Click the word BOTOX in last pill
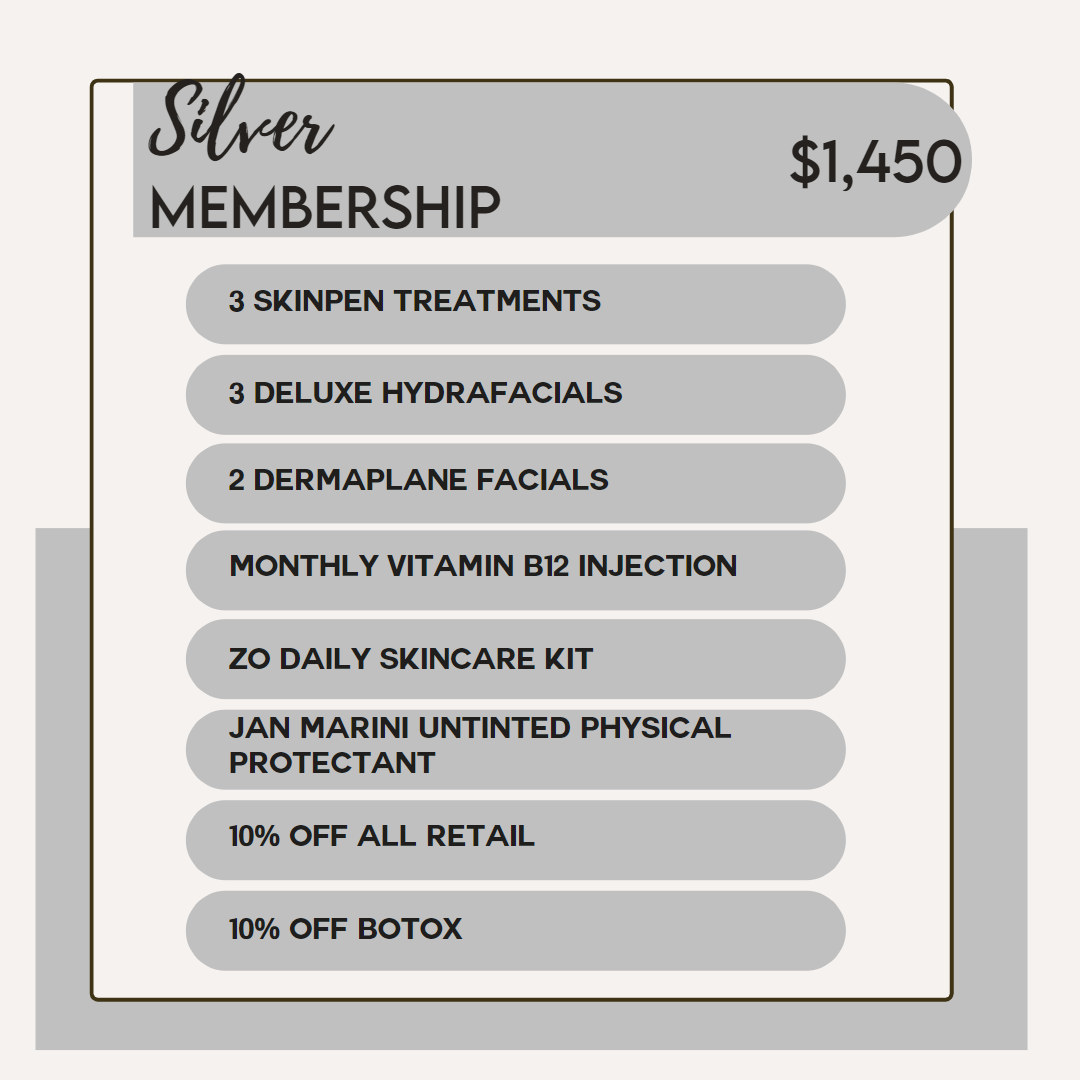 (x=410, y=928)
